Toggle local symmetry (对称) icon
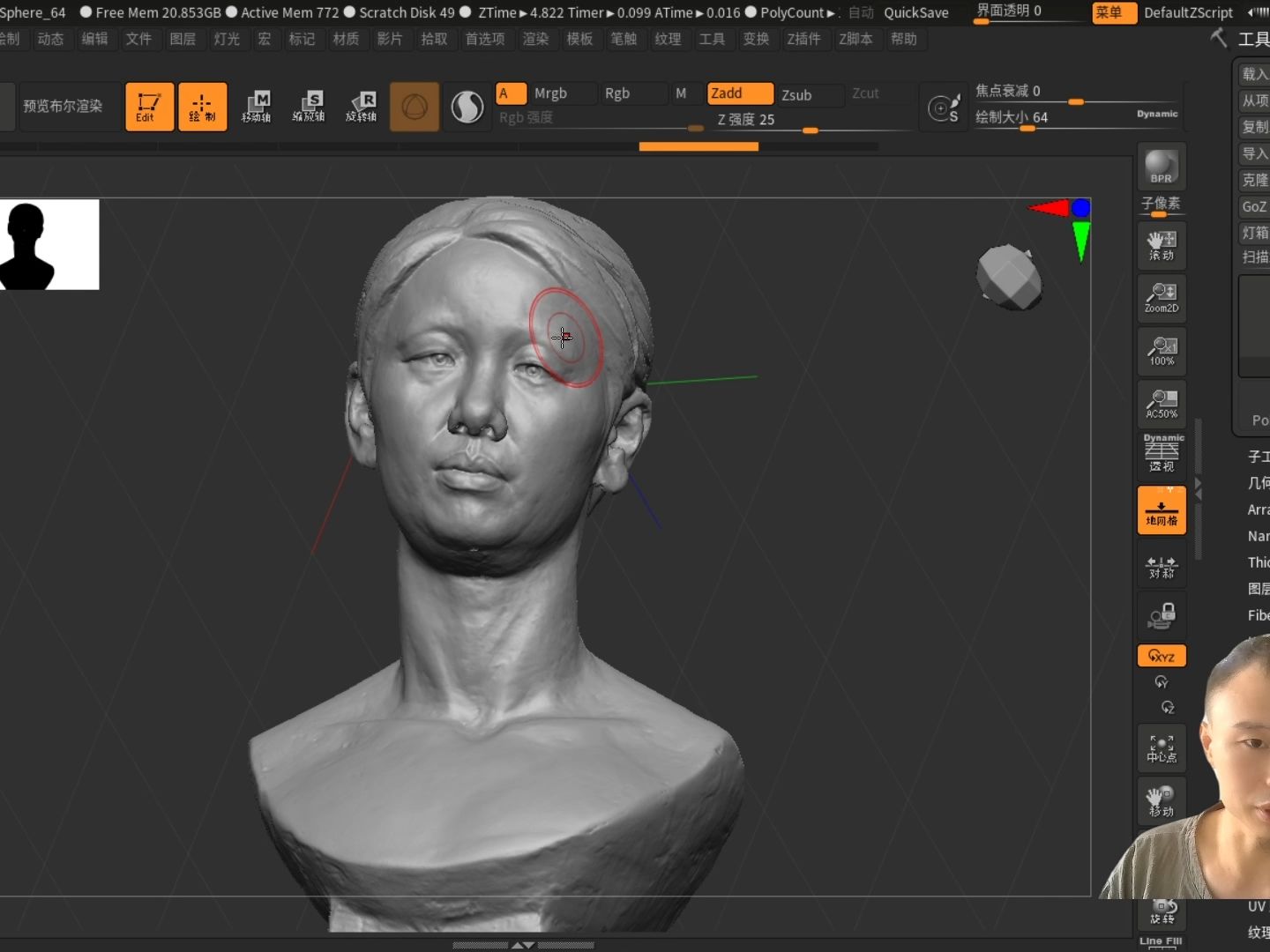Screen dimensions: 1270x952 point(1162,565)
